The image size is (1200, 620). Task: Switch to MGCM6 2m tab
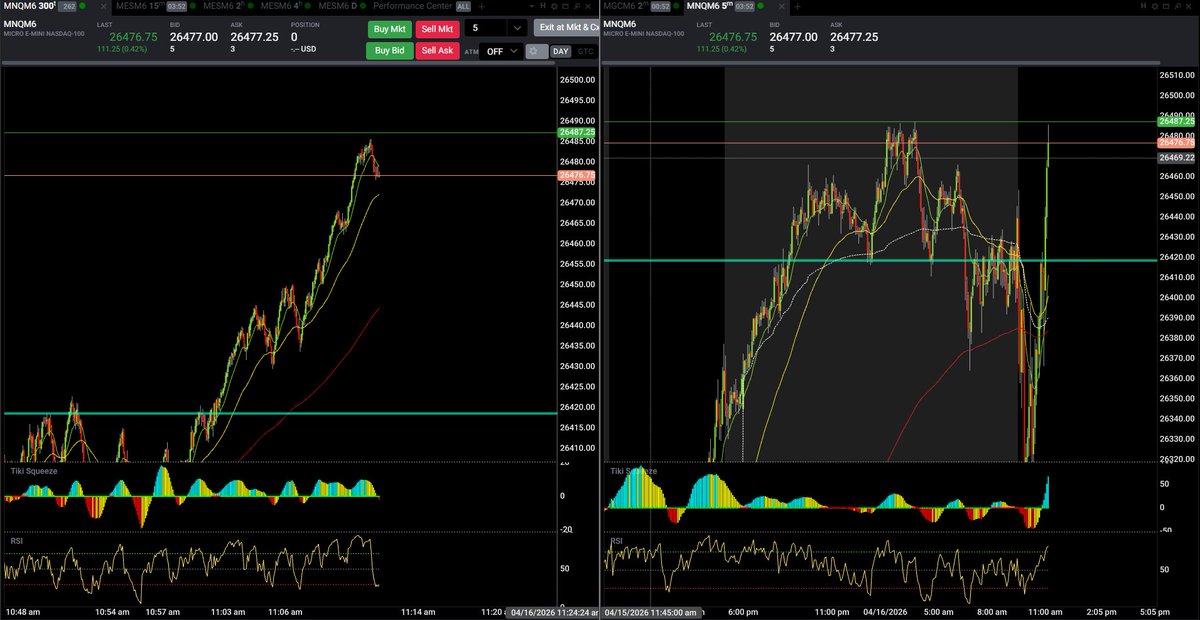click(640, 7)
